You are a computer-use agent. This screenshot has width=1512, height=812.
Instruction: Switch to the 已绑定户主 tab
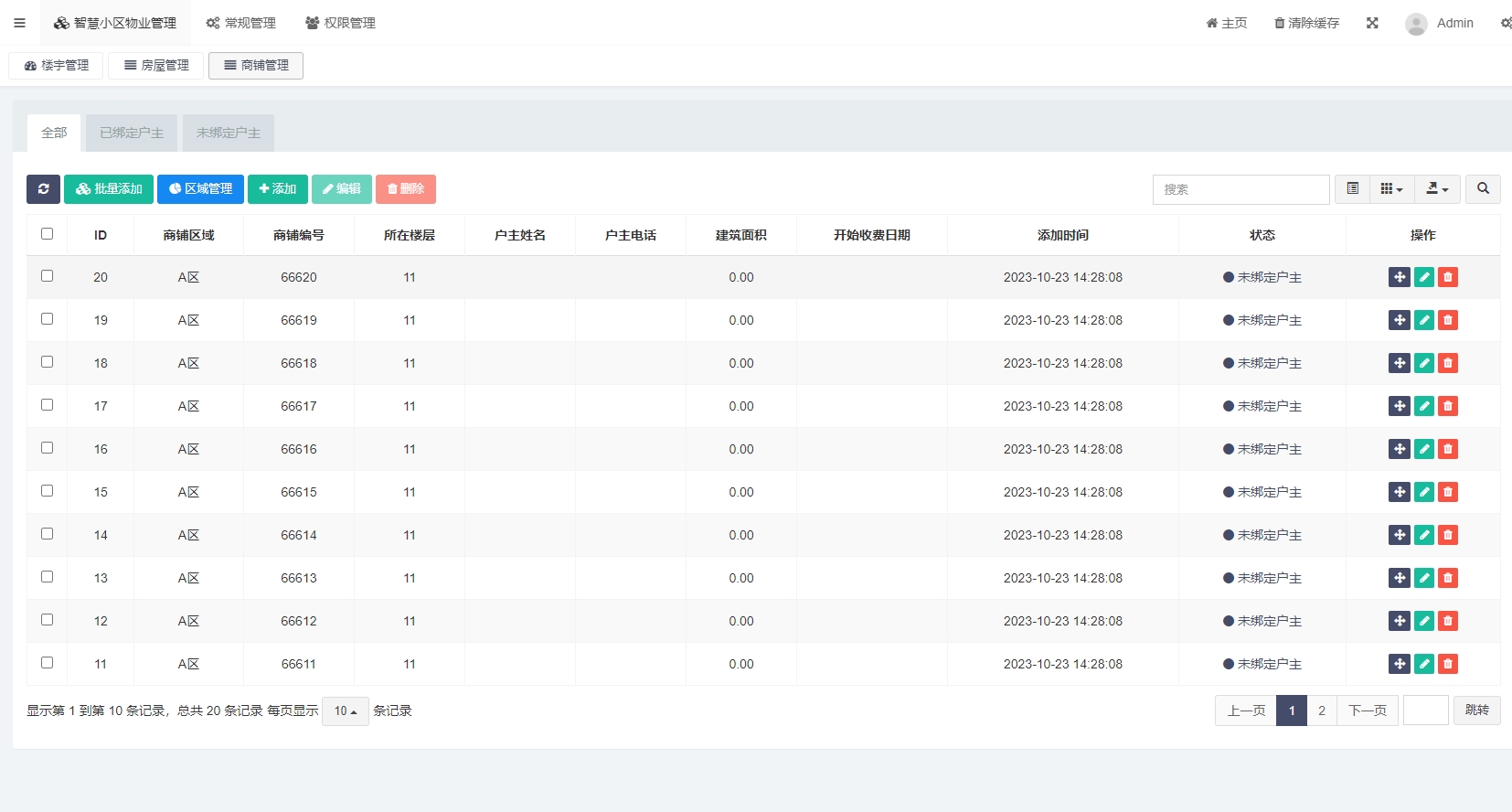tap(132, 133)
